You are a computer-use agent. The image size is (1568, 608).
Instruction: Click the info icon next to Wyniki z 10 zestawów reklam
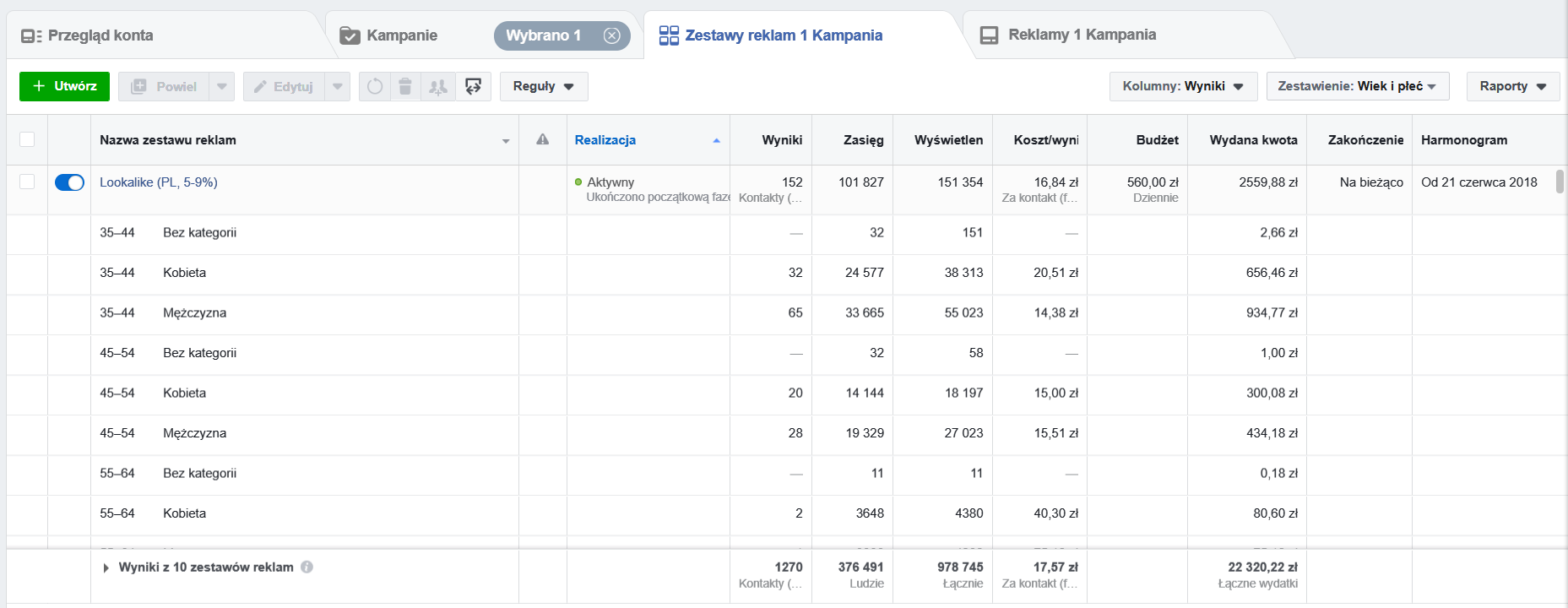(x=307, y=567)
